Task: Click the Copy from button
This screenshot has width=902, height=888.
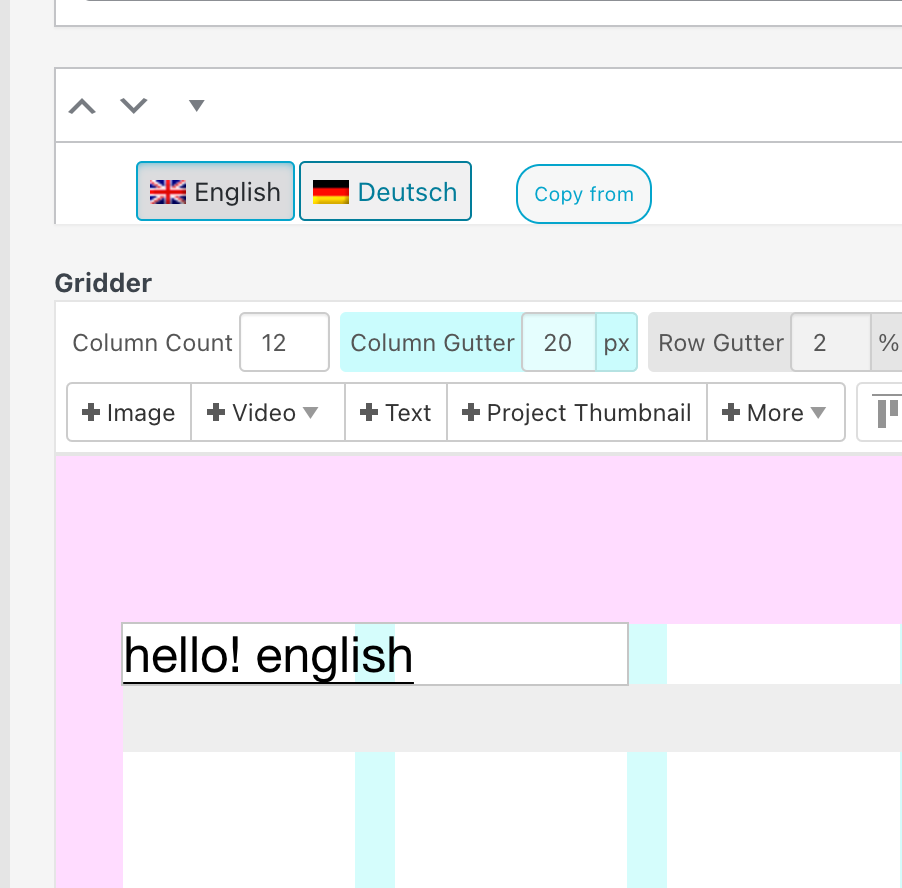Action: (583, 194)
